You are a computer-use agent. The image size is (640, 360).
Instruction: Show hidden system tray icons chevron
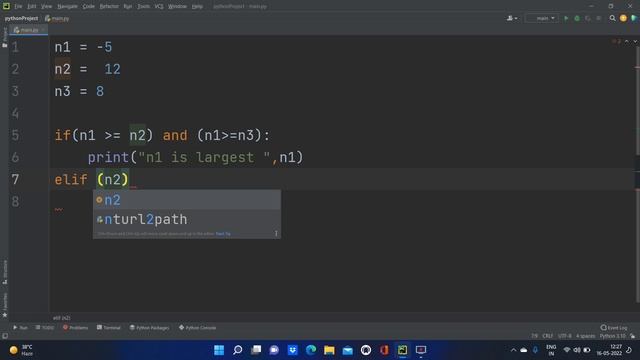coord(513,350)
